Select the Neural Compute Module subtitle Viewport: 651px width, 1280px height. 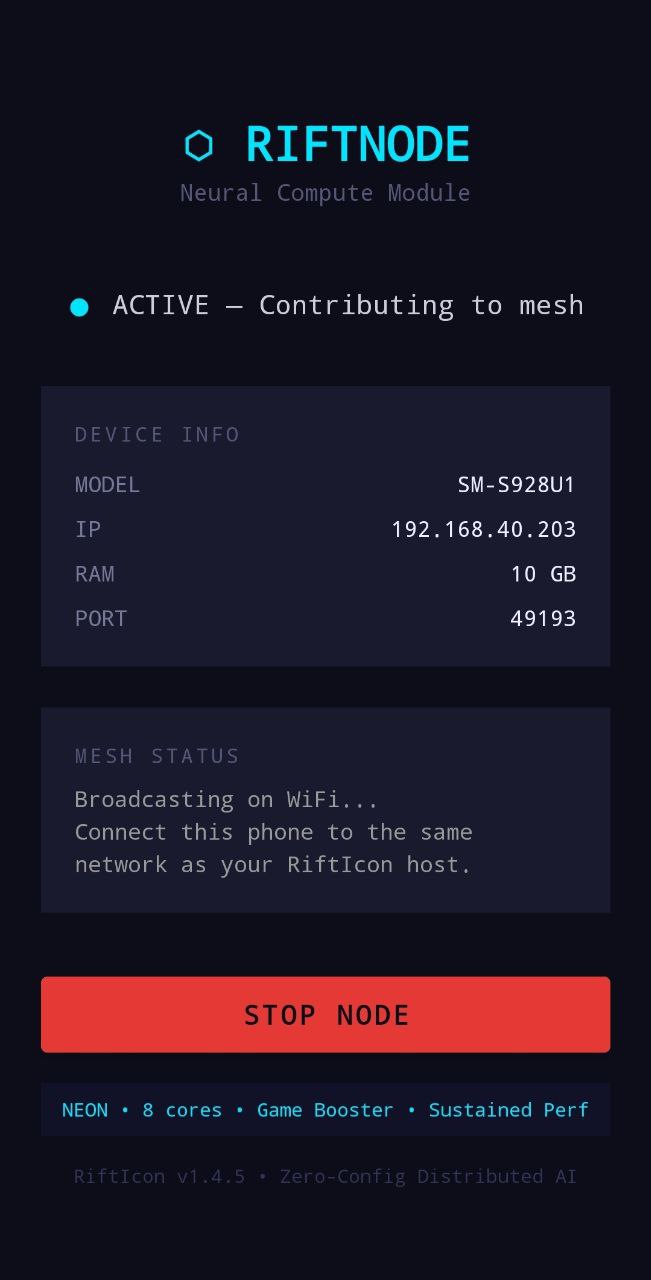(x=325, y=192)
